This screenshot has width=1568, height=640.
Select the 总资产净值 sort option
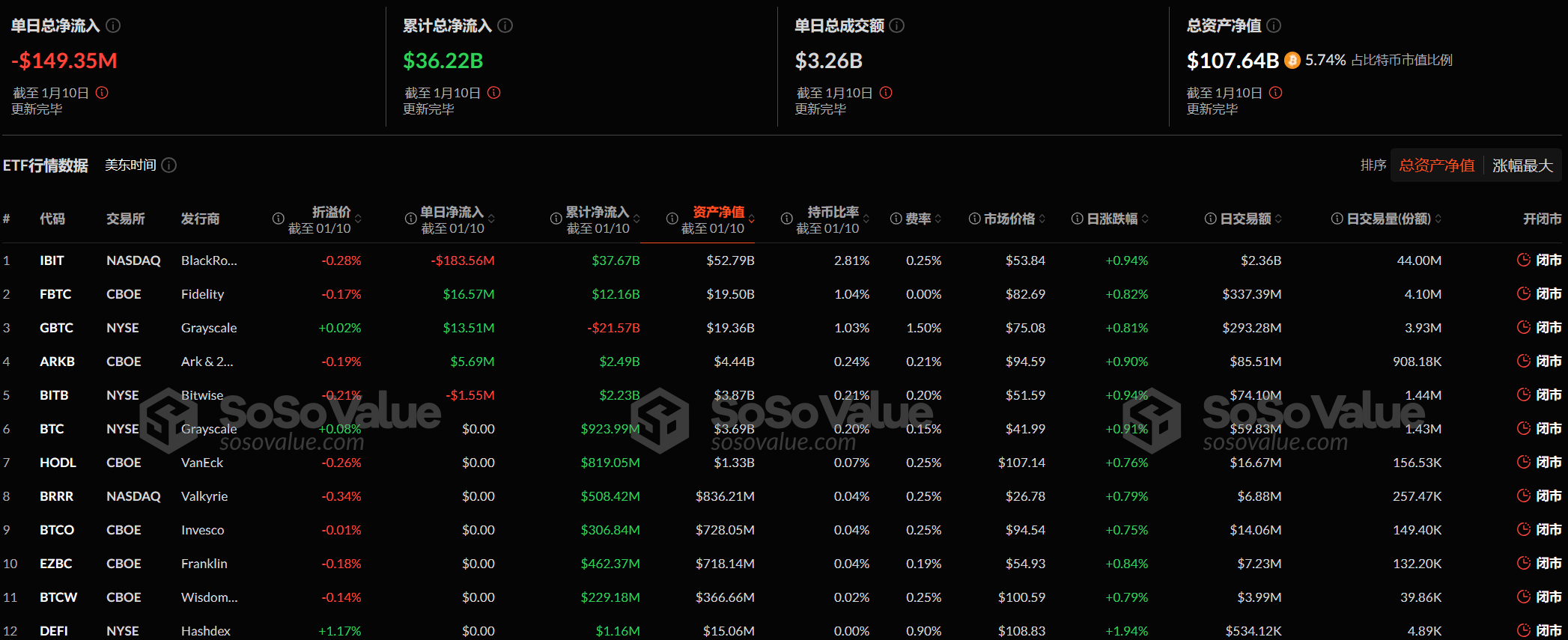pos(1436,165)
